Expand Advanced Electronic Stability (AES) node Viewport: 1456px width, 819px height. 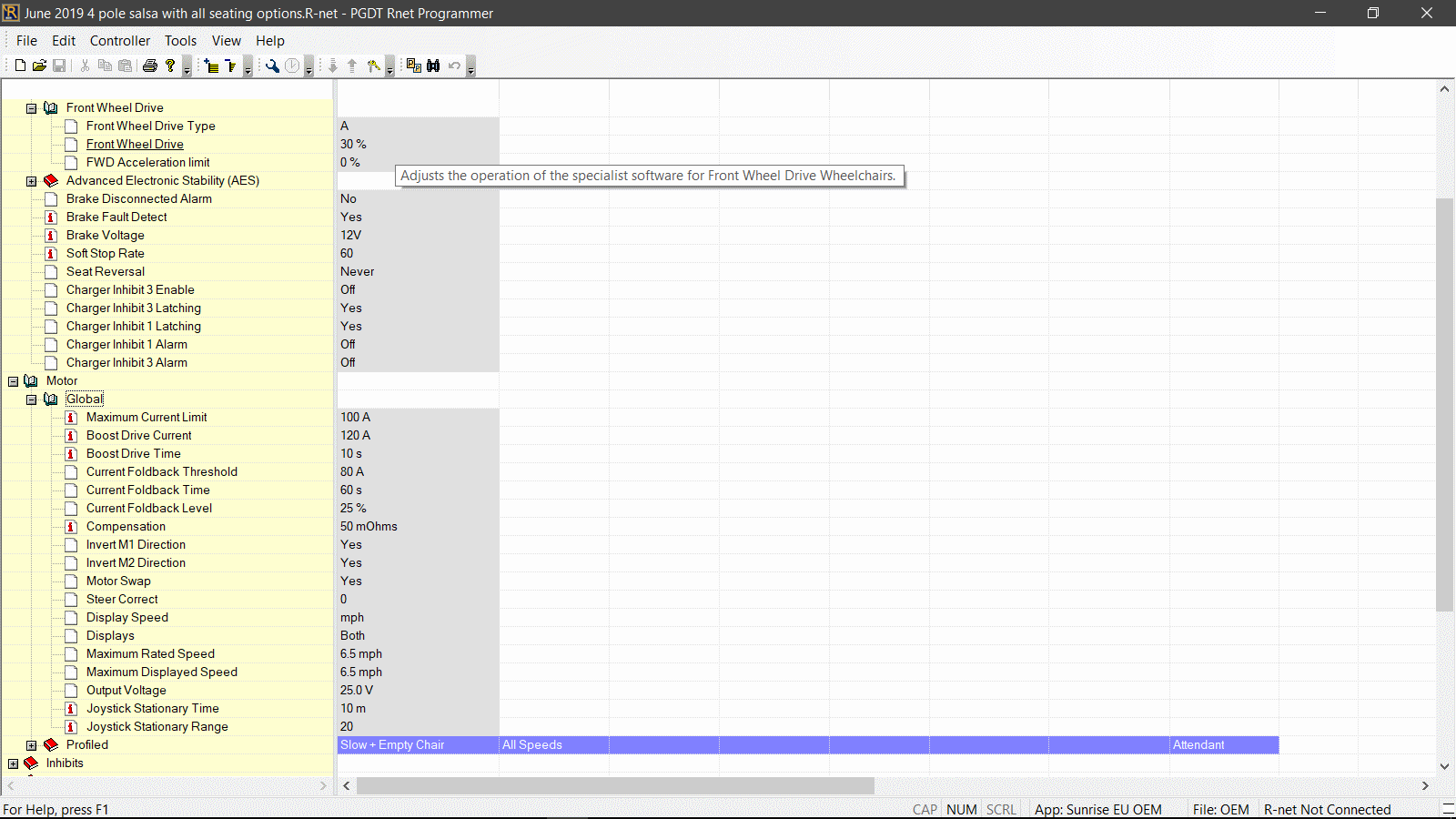click(32, 181)
